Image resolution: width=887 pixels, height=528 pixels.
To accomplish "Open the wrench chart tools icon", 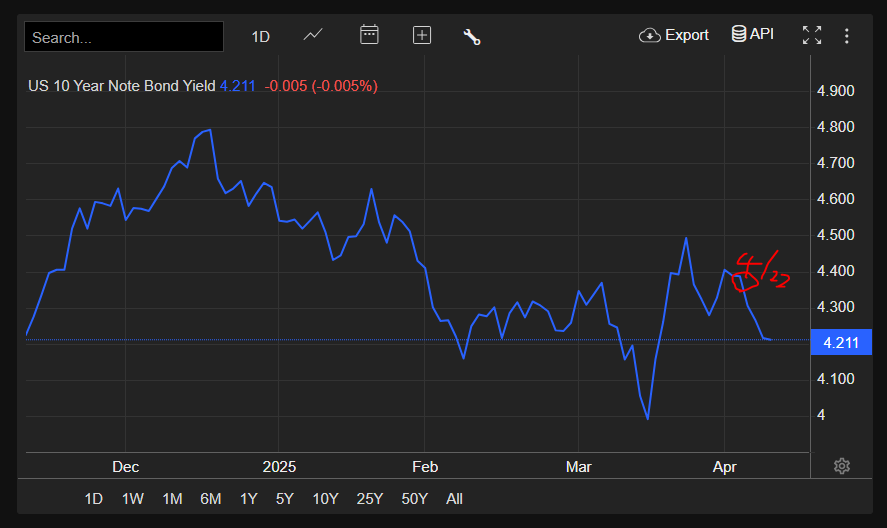I will 472,36.
